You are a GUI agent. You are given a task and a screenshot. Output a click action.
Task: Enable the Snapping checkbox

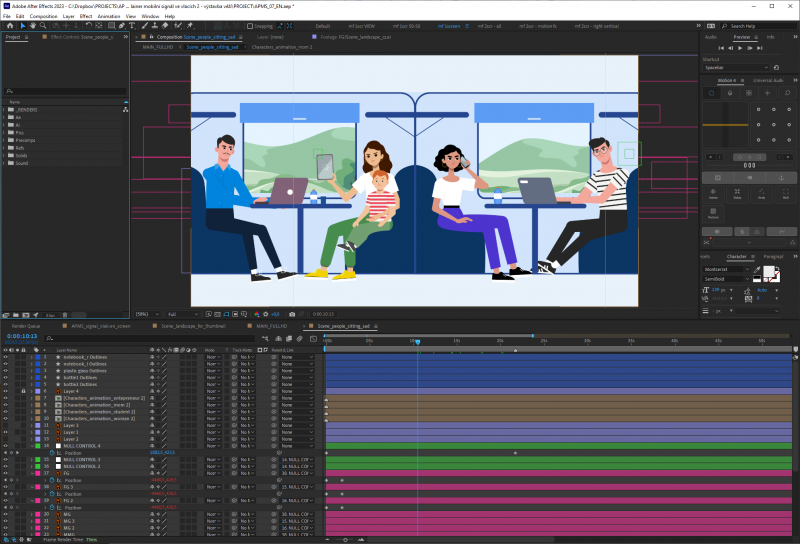pyautogui.click(x=251, y=25)
